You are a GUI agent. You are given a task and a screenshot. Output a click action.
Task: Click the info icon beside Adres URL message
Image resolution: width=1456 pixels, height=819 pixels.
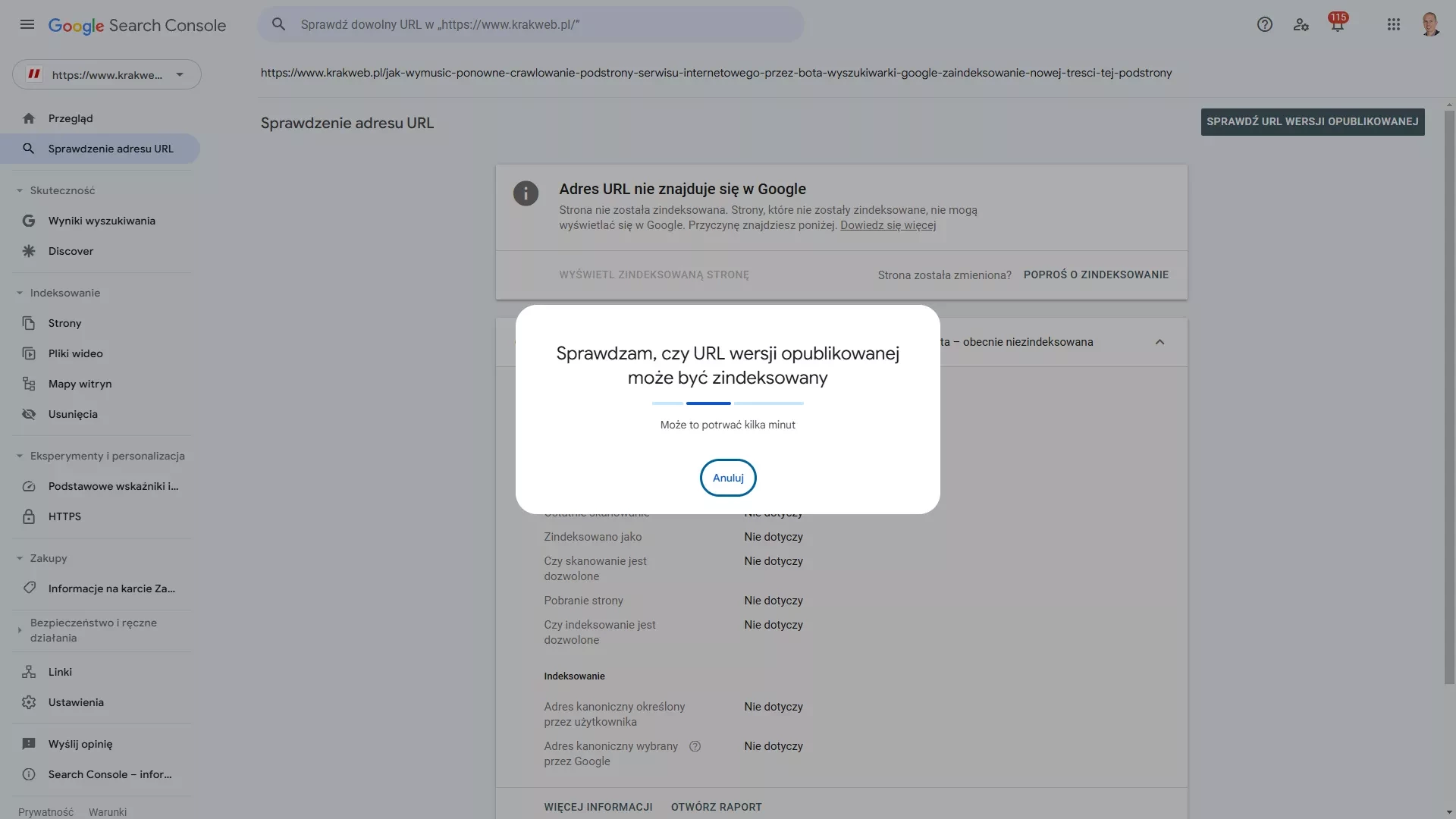[x=526, y=193]
